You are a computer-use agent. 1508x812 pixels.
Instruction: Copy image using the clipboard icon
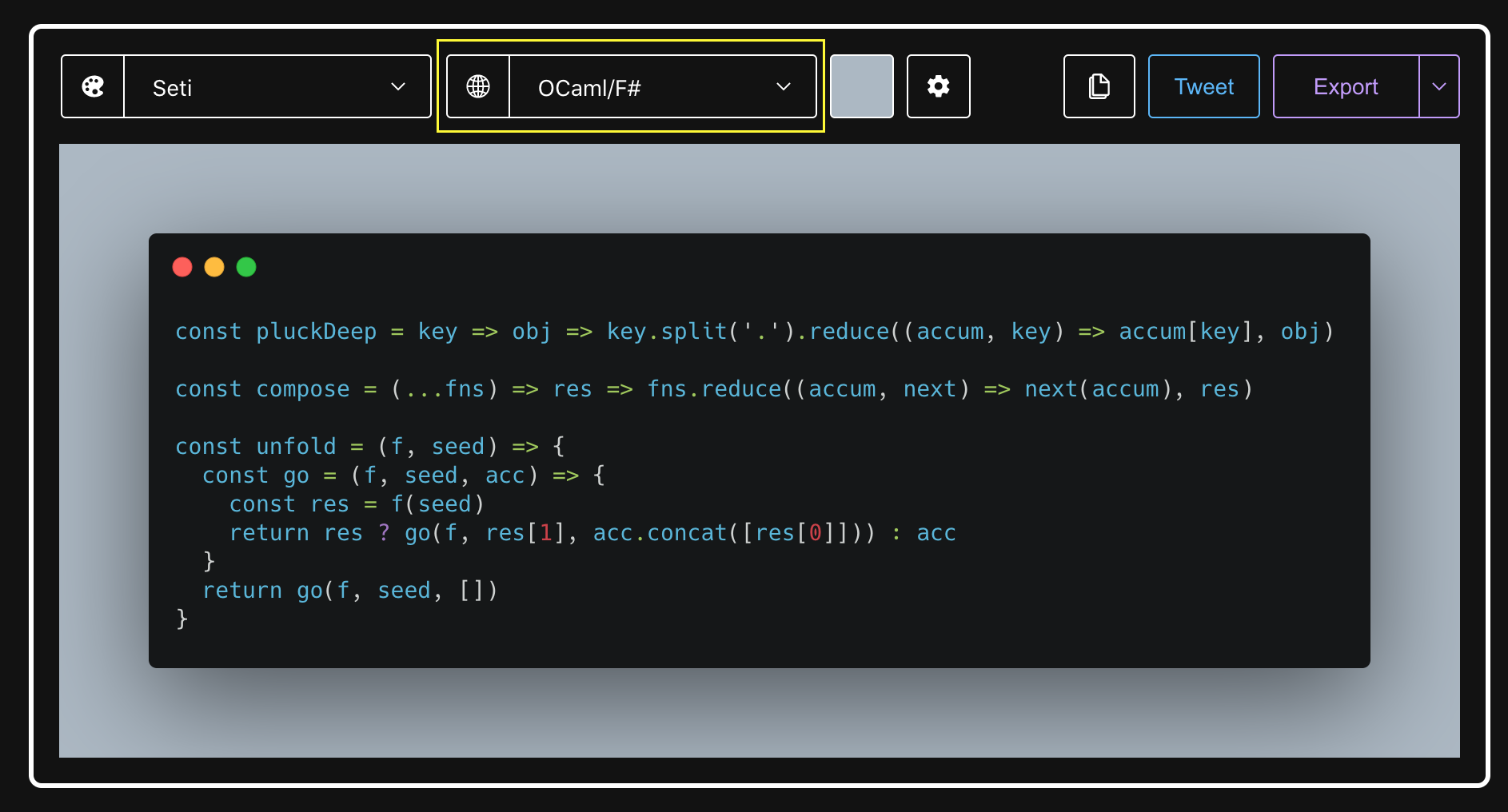(x=1099, y=86)
